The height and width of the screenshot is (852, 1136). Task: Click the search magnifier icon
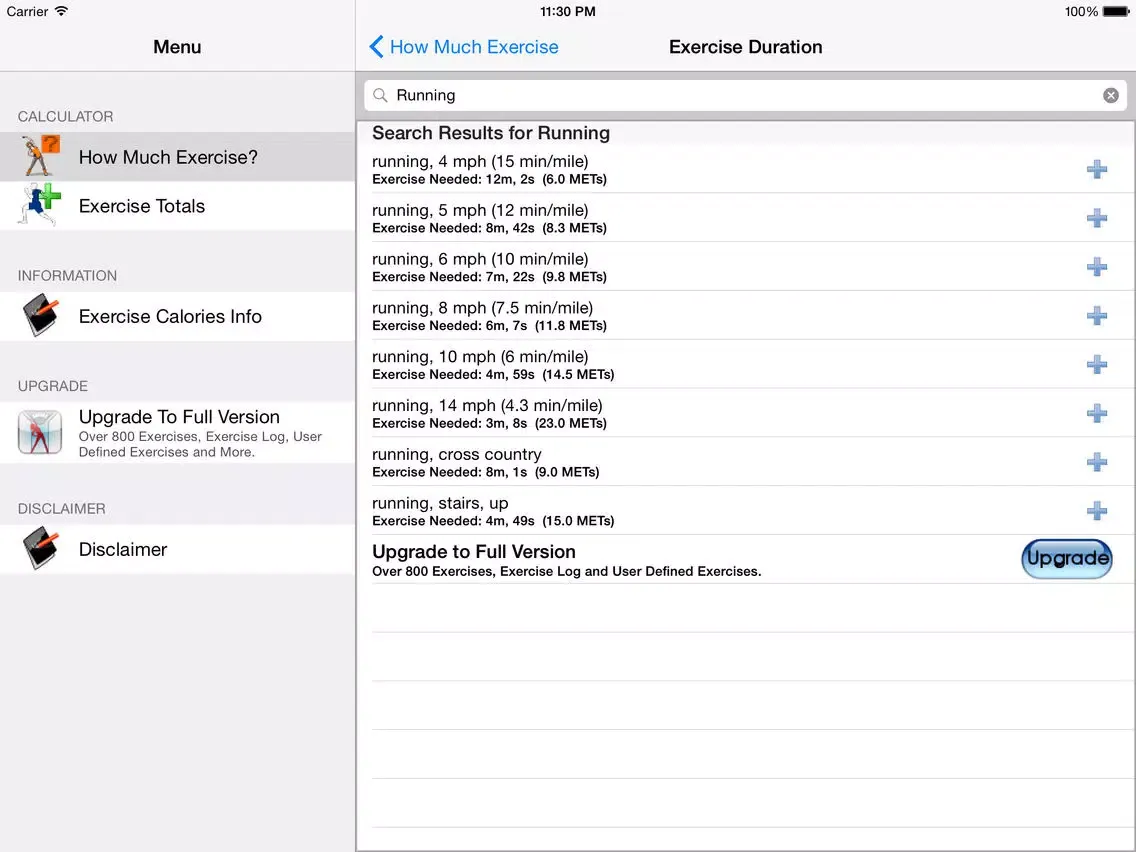click(380, 95)
